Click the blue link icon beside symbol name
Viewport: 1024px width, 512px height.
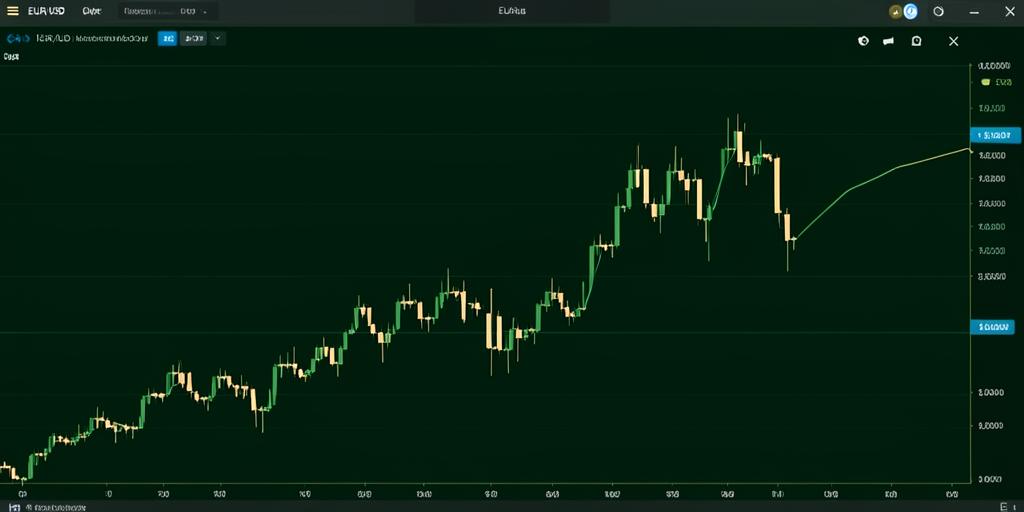click(18, 39)
